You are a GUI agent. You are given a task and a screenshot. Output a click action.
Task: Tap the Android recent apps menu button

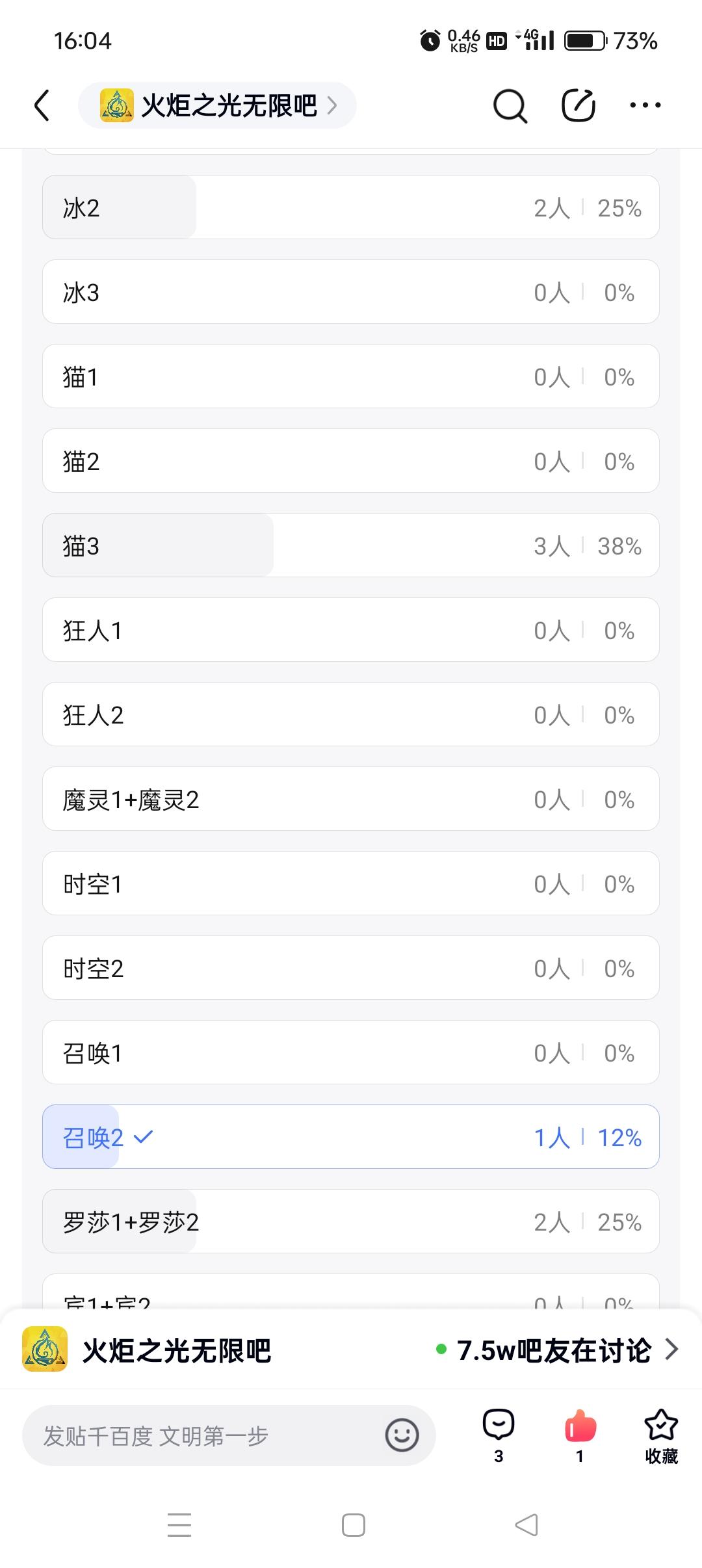[x=179, y=1525]
